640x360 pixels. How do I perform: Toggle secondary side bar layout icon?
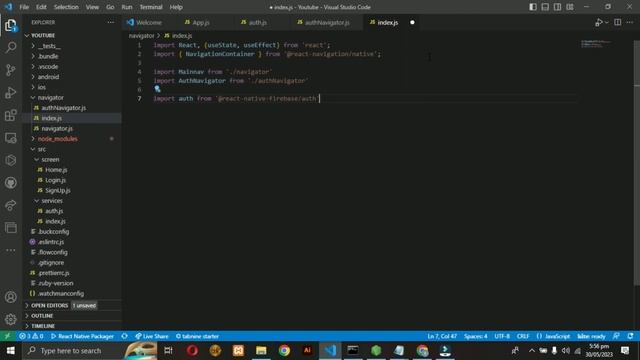point(557,7)
